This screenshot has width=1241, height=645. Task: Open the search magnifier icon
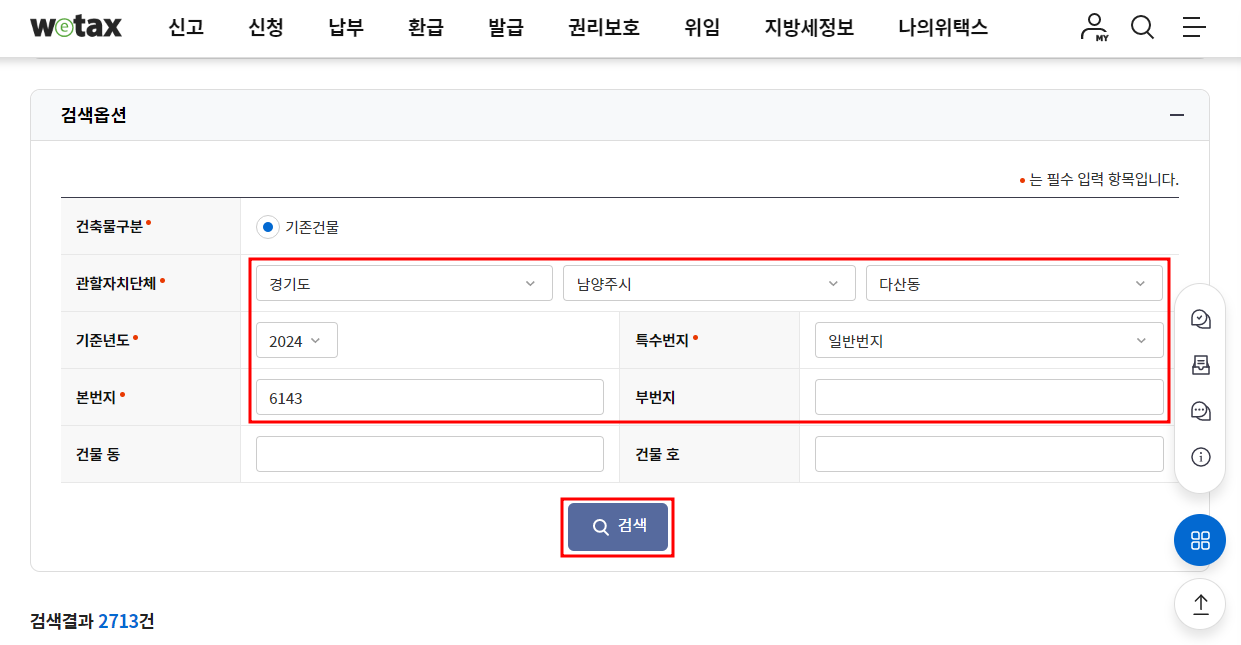point(1142,27)
